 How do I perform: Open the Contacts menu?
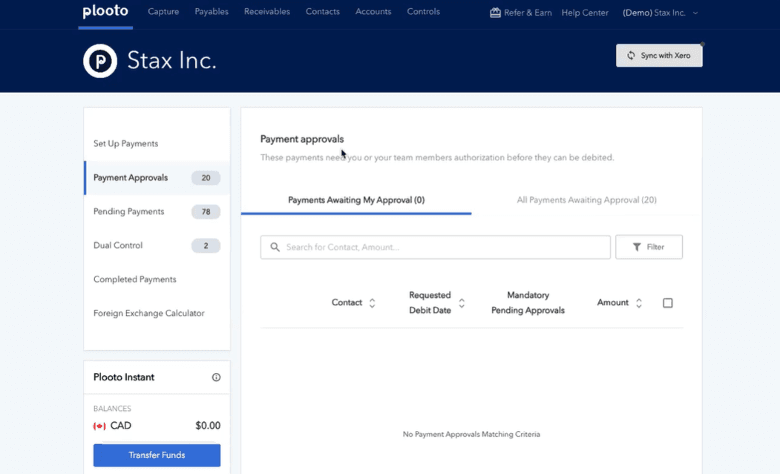pyautogui.click(x=322, y=11)
